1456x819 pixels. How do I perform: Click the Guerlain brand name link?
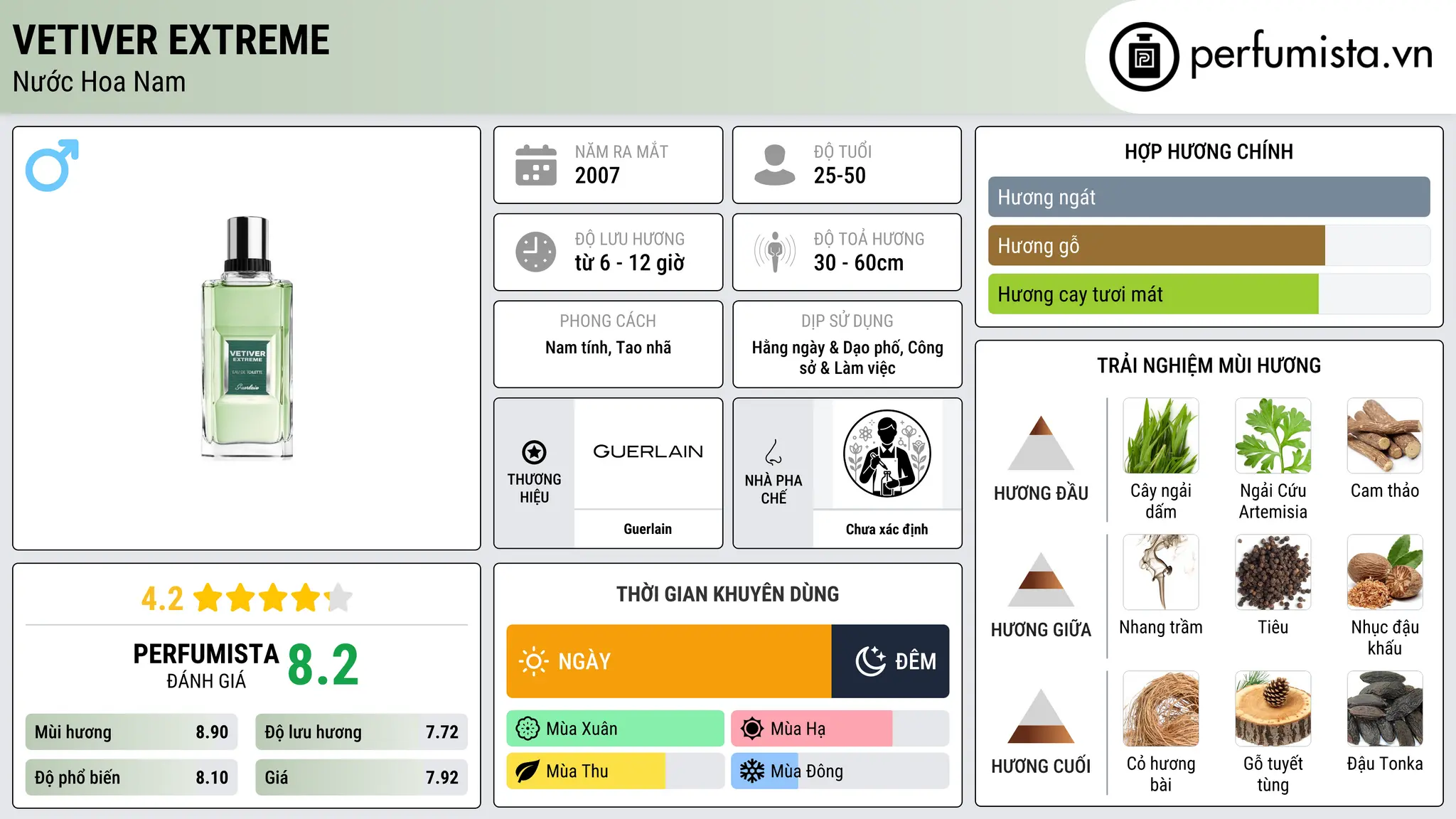point(648,529)
